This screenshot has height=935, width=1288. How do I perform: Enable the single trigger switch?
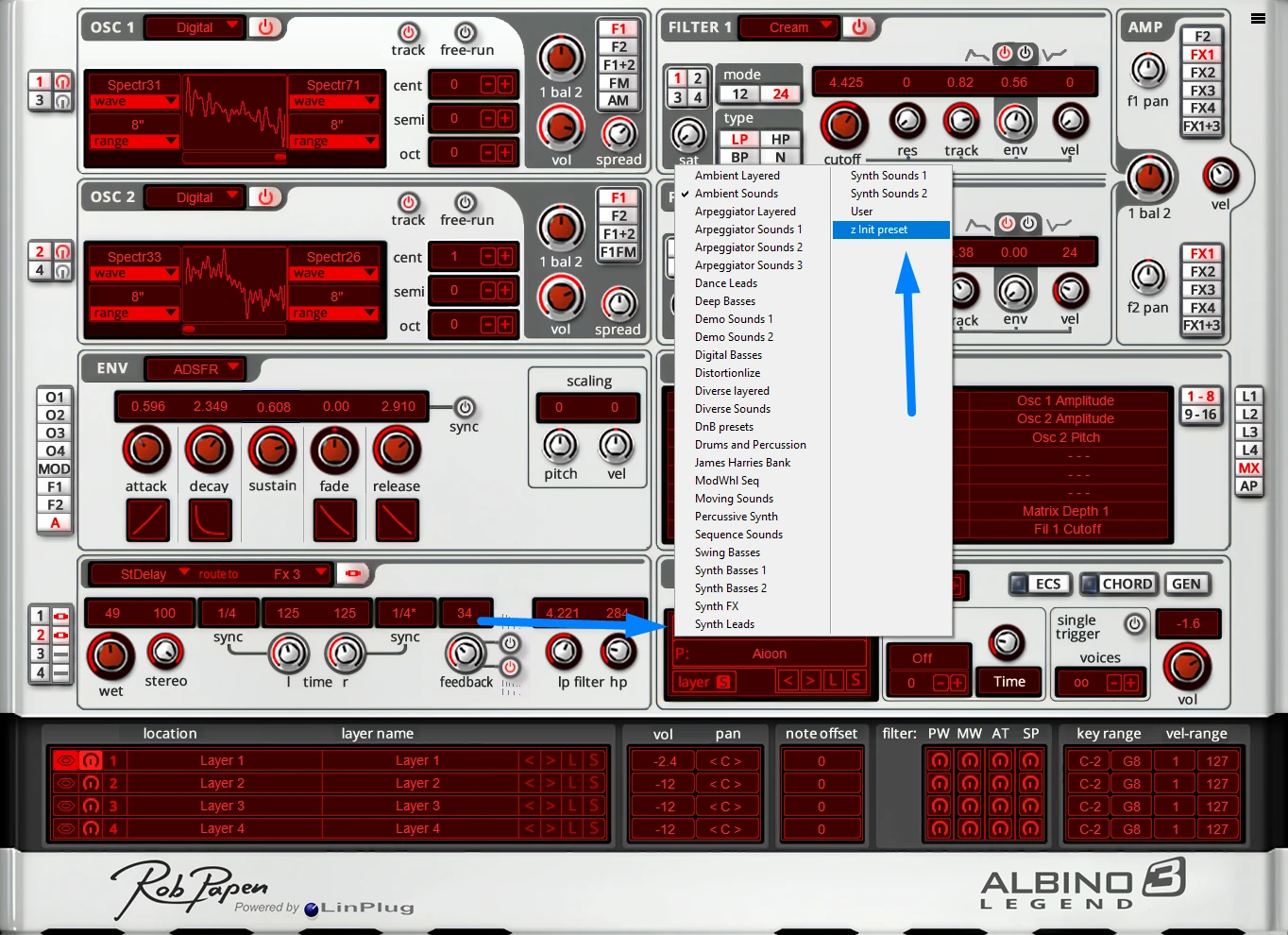coord(1135,623)
